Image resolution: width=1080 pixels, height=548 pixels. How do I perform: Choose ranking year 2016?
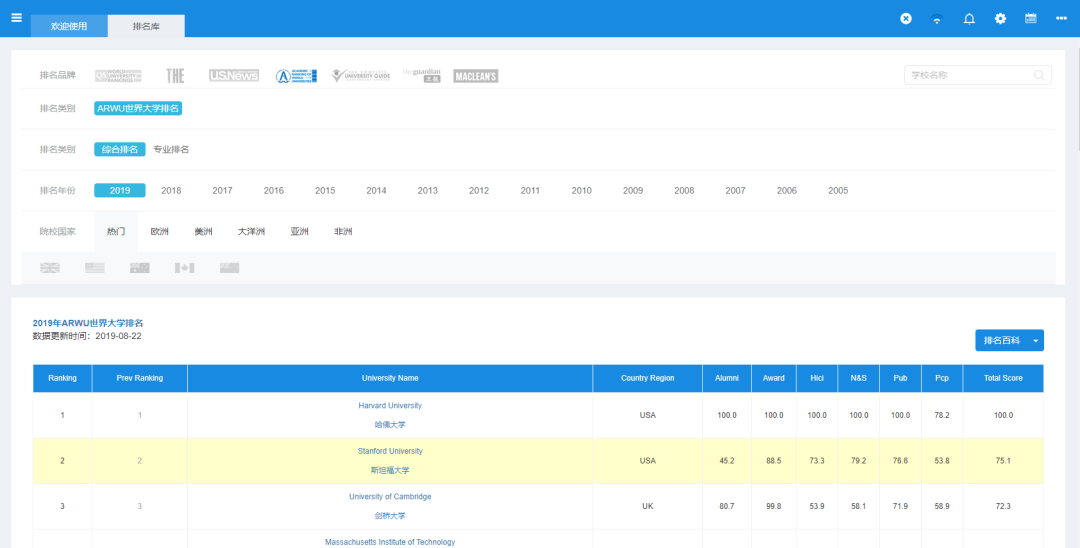pyautogui.click(x=273, y=191)
